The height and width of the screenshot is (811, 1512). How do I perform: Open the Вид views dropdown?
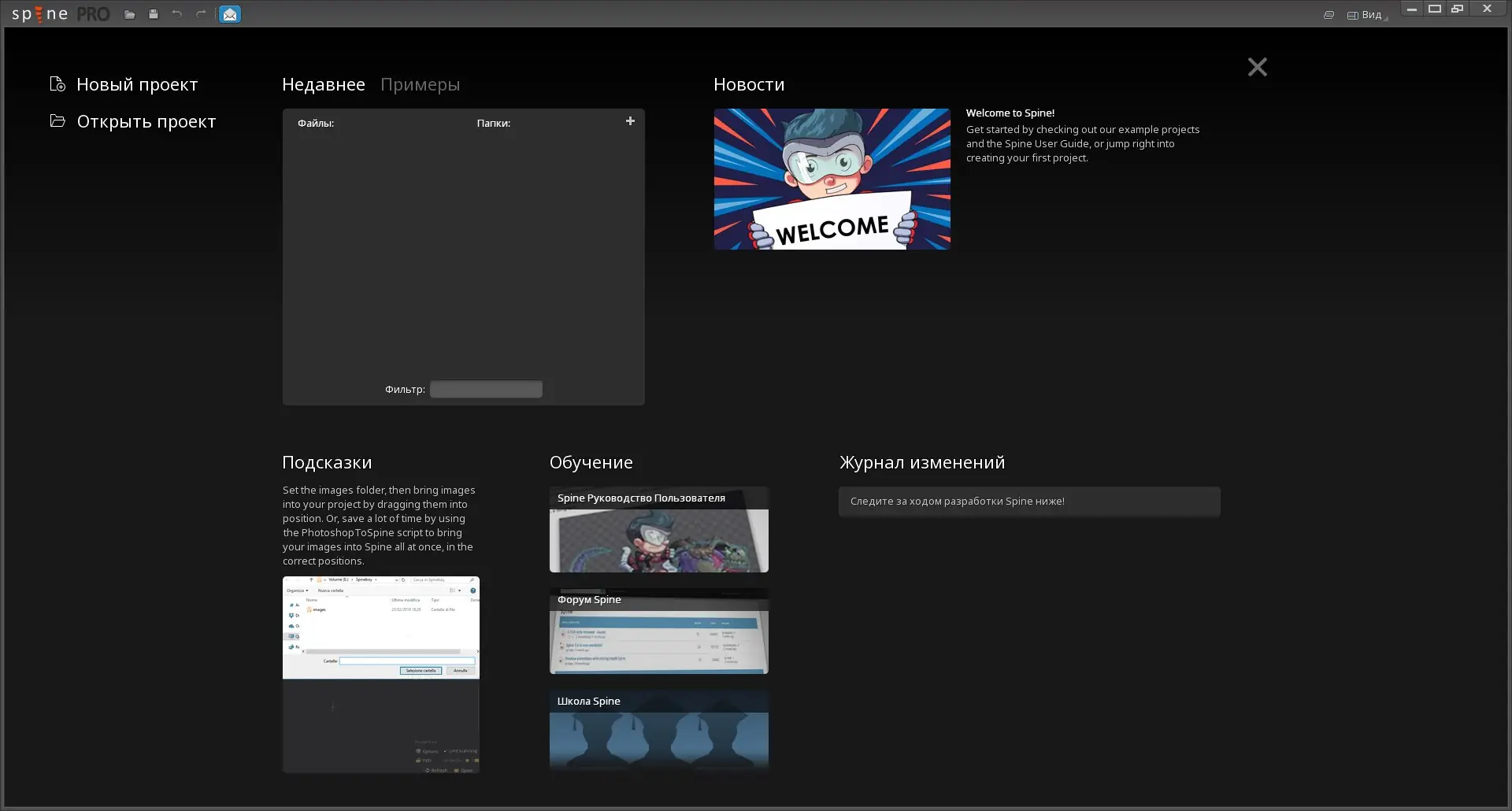pos(1366,15)
